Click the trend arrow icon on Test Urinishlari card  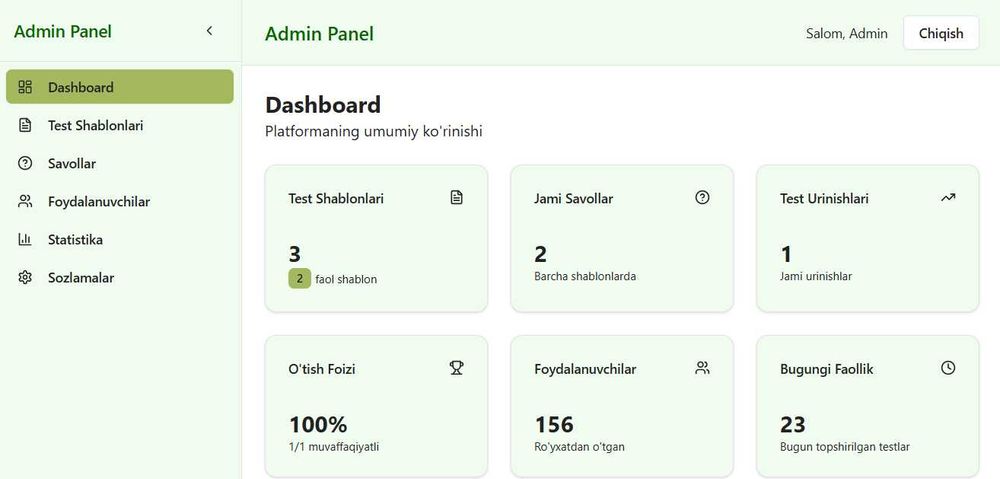coord(948,198)
